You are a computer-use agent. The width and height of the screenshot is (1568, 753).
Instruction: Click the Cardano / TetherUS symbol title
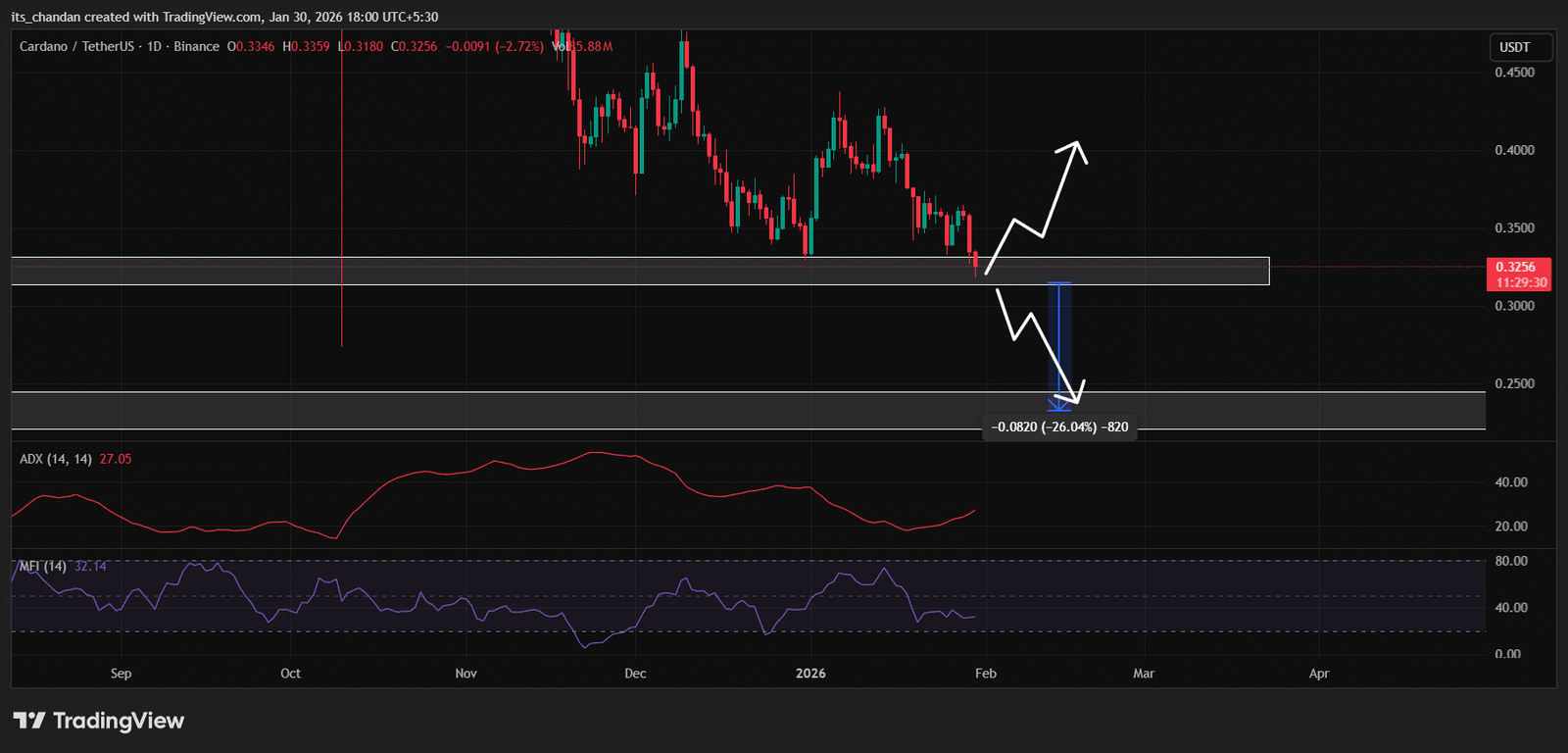tap(80, 46)
